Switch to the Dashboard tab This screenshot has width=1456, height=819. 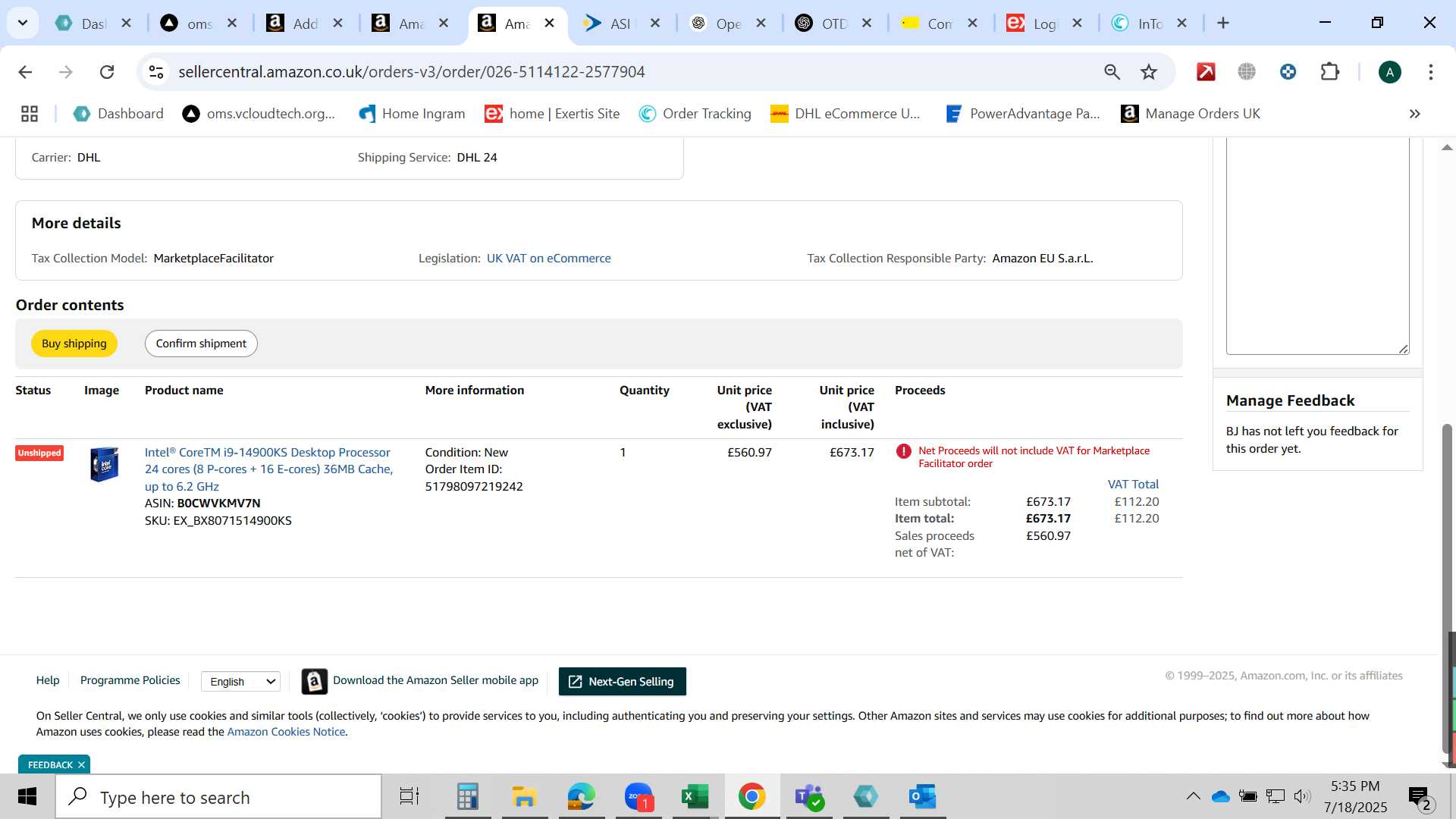point(95,24)
